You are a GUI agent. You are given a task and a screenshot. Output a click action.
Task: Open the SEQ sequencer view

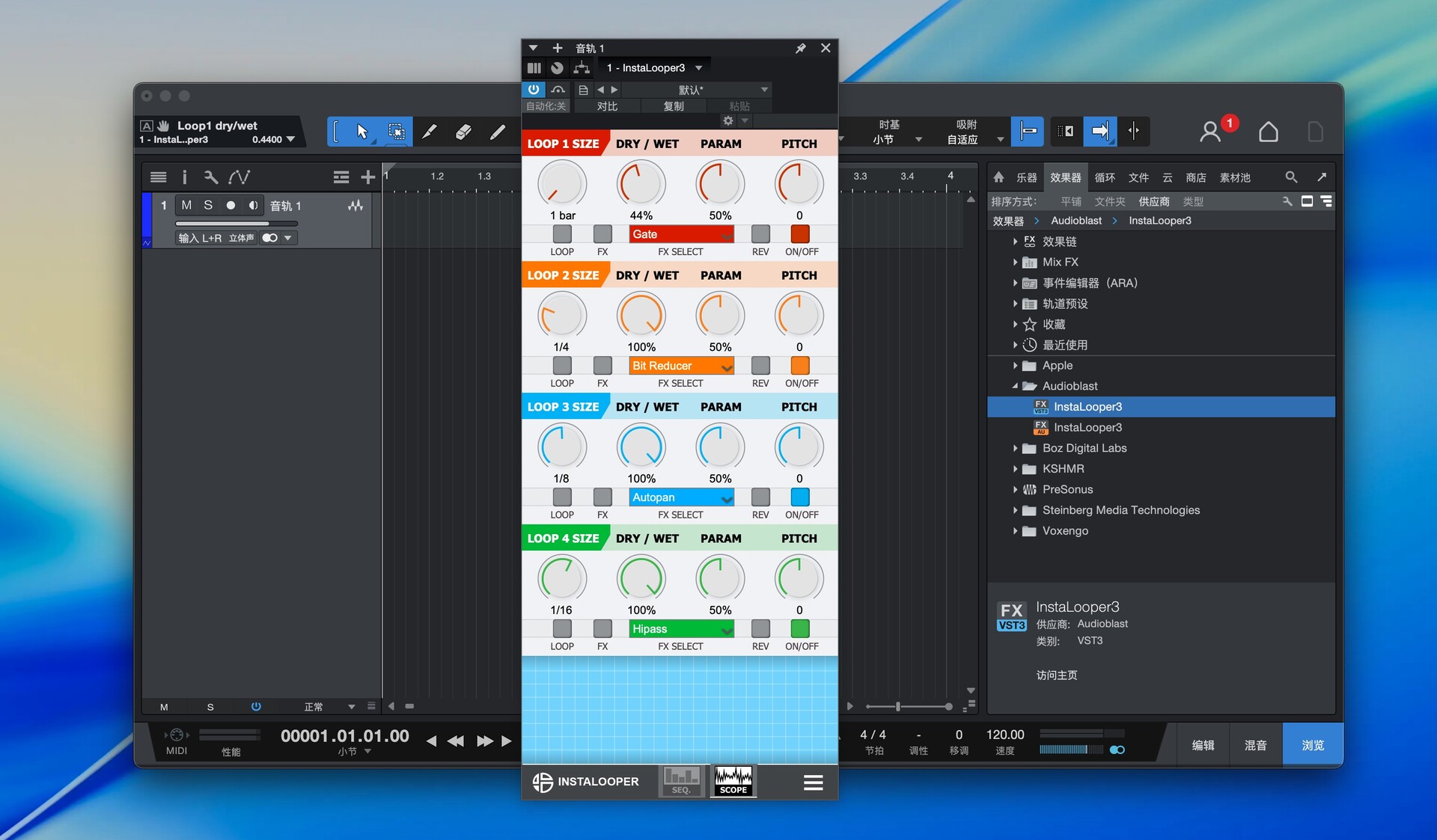(682, 781)
